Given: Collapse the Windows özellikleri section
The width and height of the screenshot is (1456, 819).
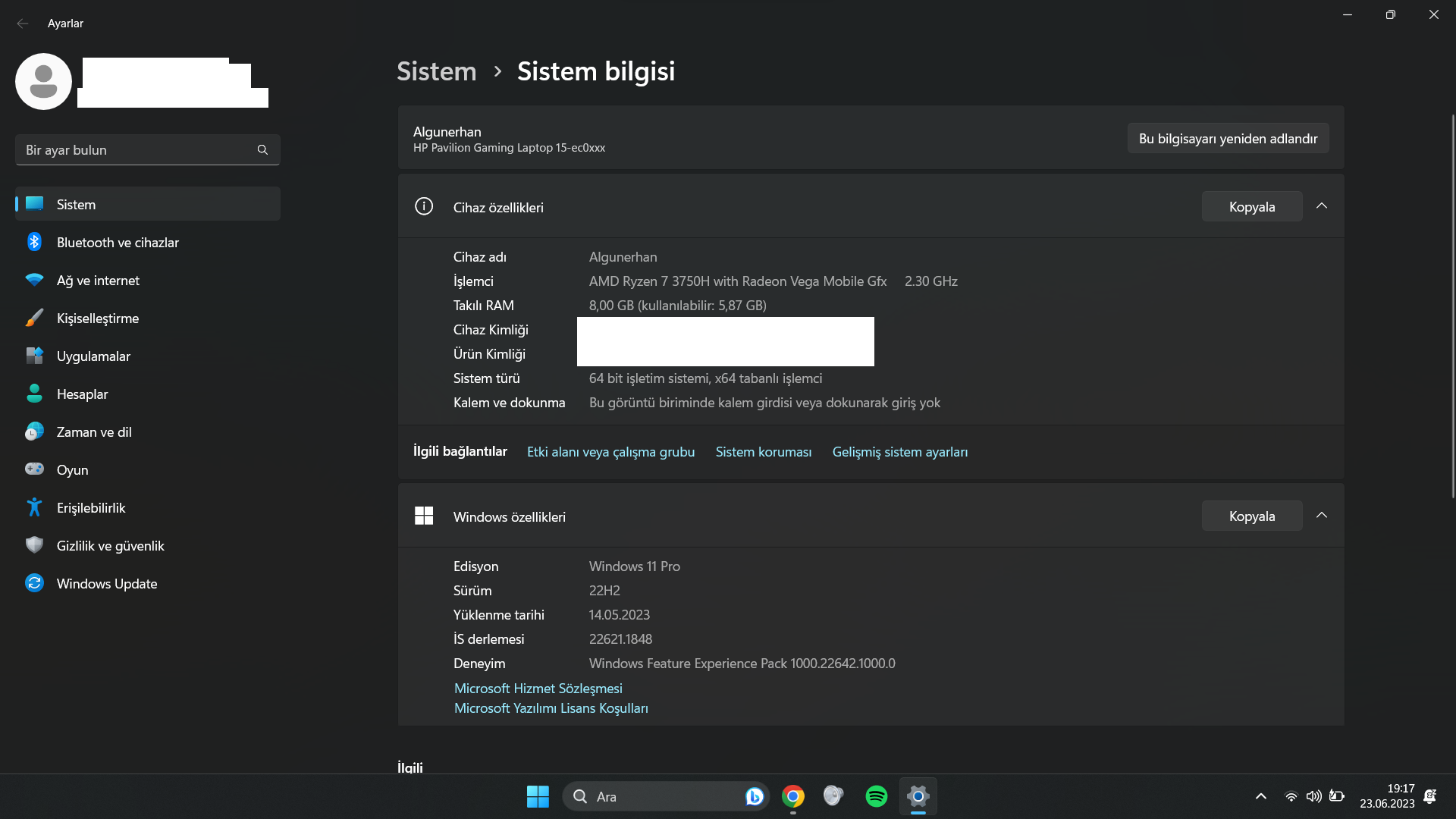Looking at the screenshot, I should 1322,516.
